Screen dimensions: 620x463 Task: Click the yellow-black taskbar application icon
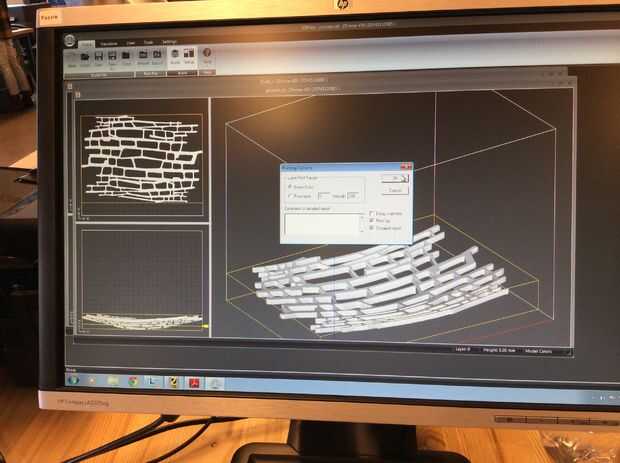pos(174,382)
